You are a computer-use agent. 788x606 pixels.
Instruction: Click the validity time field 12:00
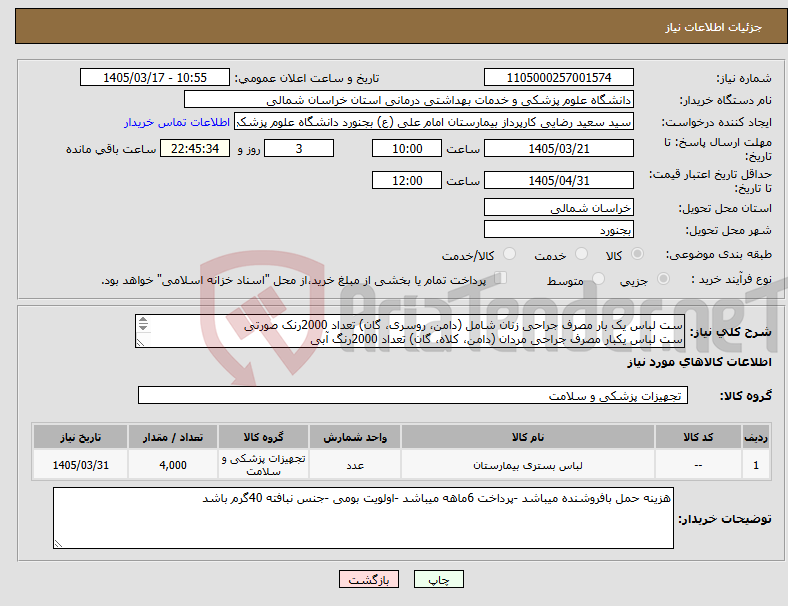point(407,180)
